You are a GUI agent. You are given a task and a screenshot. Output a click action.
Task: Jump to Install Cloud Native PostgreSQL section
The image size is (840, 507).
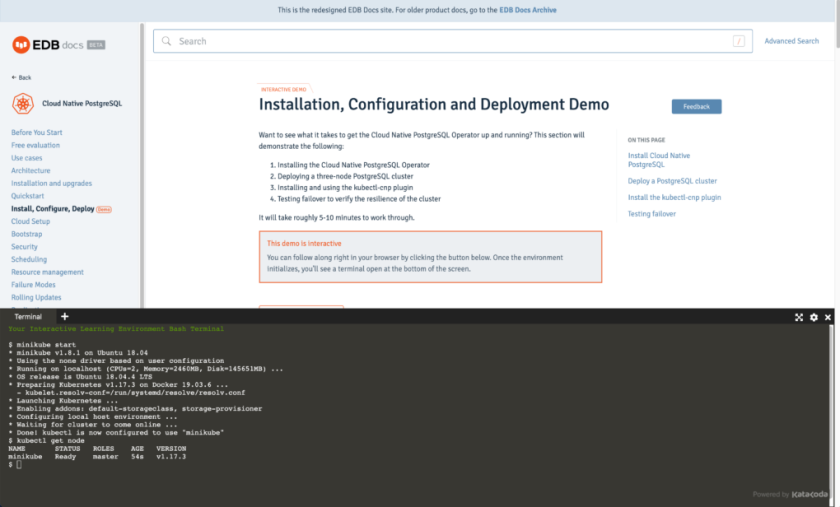coord(659,160)
